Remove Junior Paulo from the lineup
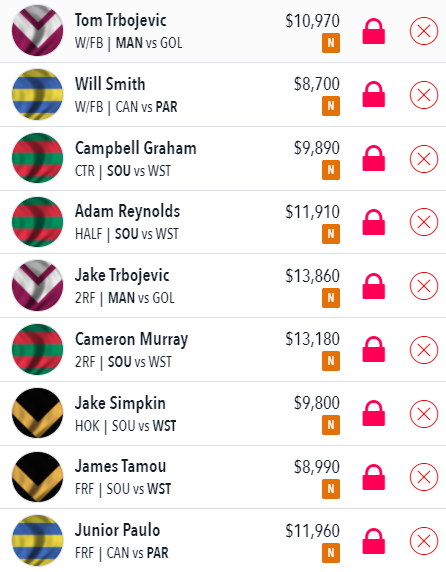This screenshot has width=446, height=572. tap(424, 541)
